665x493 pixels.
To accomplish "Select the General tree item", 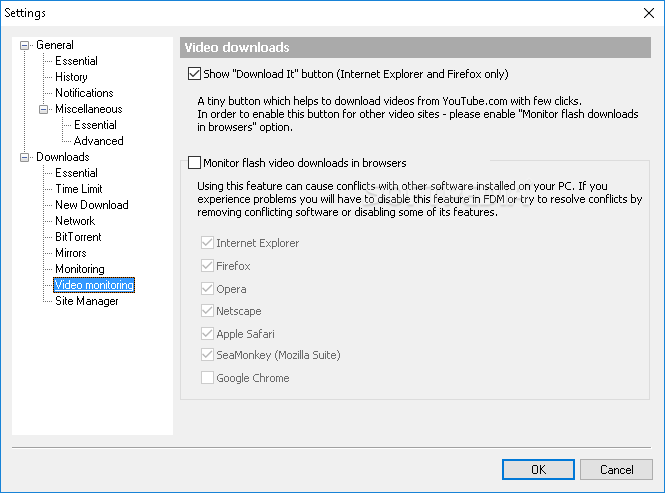I will click(x=55, y=45).
